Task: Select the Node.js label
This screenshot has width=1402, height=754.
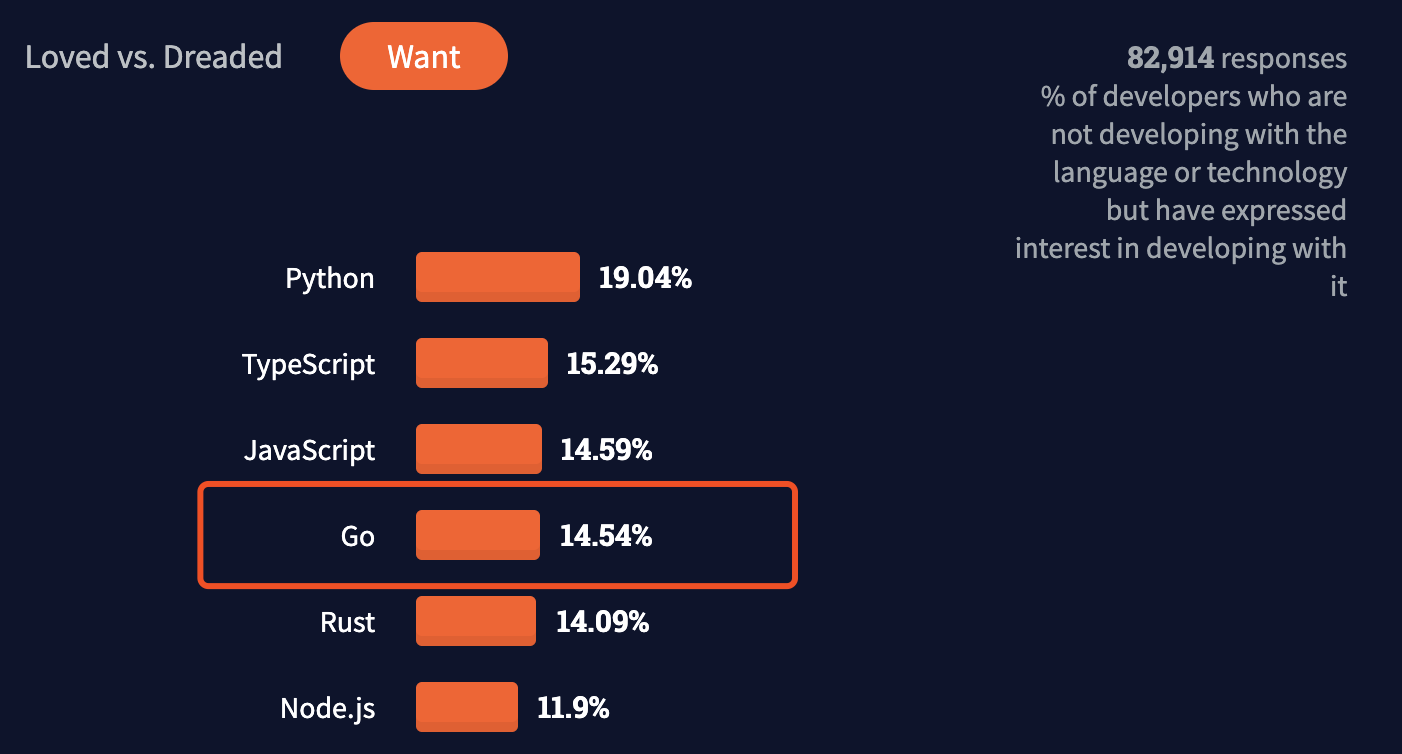Action: [x=327, y=709]
